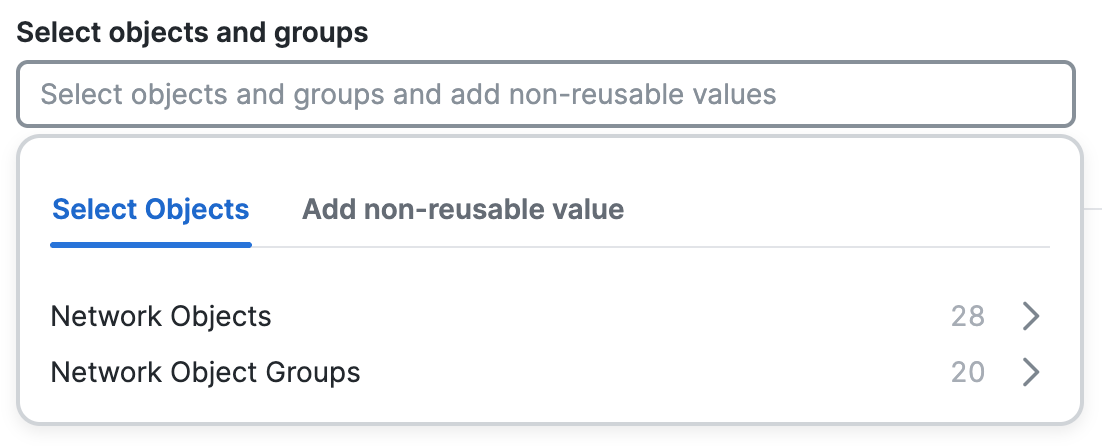Choose the grey Add non-reusable value tab title
Image resolution: width=1102 pixels, height=446 pixels.
(x=463, y=210)
